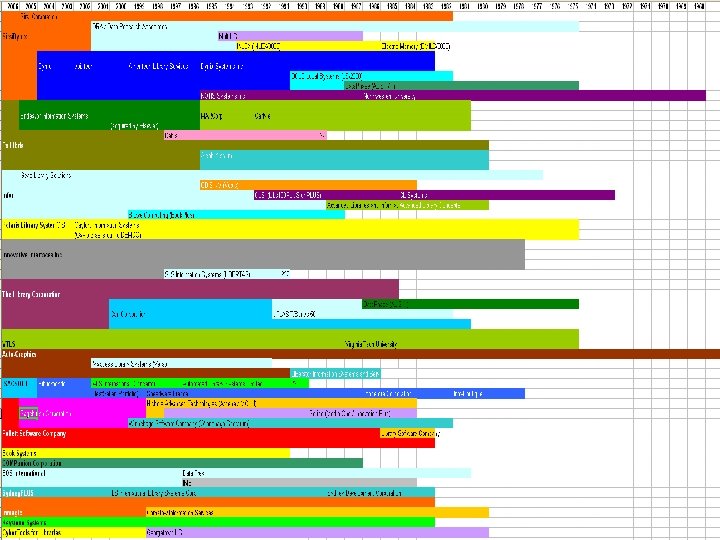Select The Library Corporation label
The width and height of the screenshot is (720, 540).
coord(31,294)
